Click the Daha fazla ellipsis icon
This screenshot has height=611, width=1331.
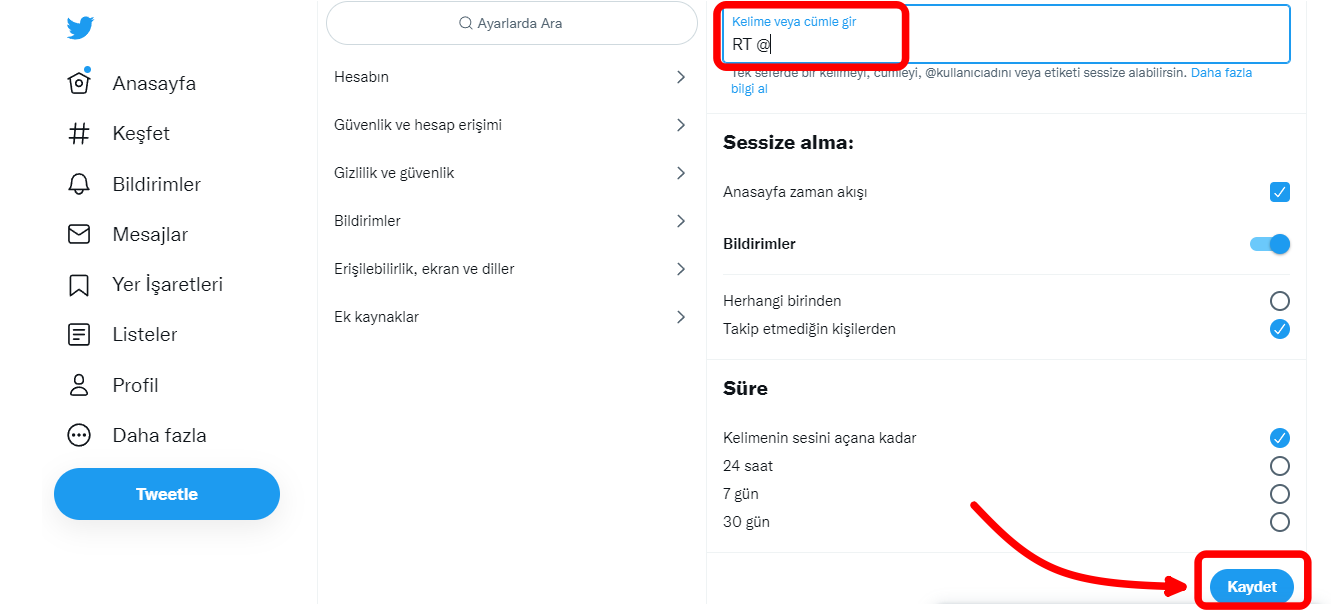pyautogui.click(x=79, y=436)
